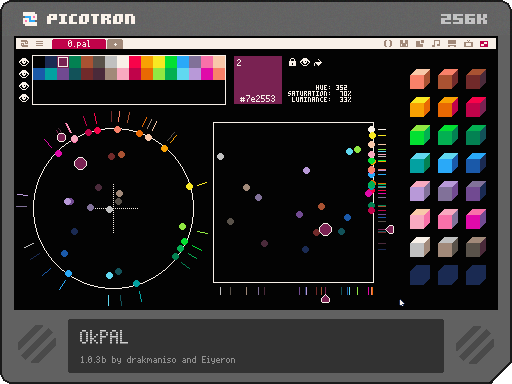
Task: Toggle the padlock lock on color 2
Action: click(x=292, y=62)
